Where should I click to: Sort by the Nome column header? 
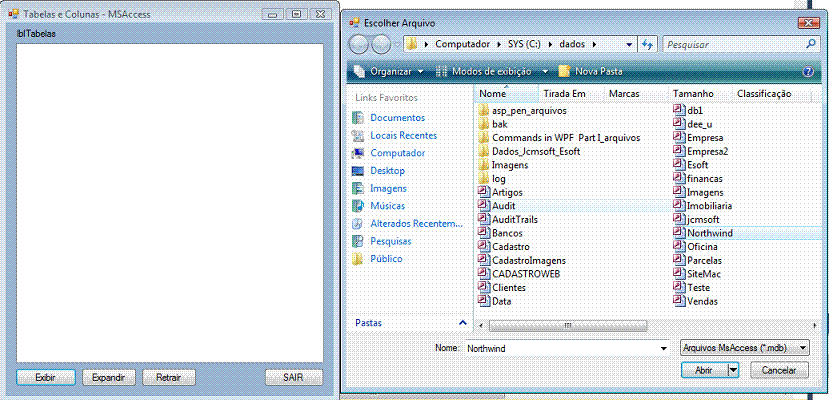click(x=506, y=94)
